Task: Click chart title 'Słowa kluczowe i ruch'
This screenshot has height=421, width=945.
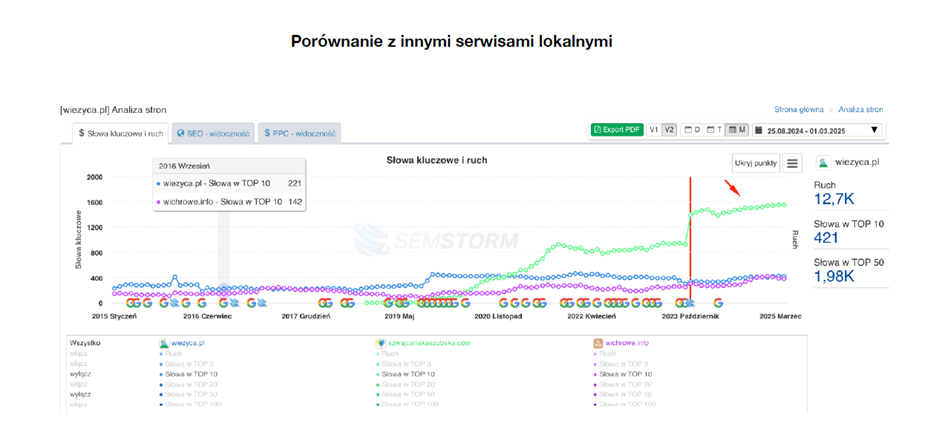Action: [436, 160]
